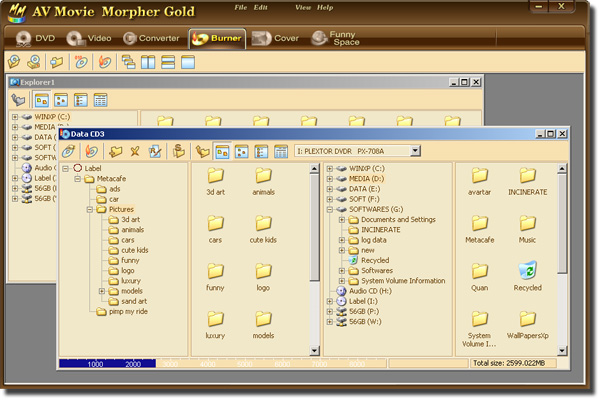600x400 pixels.
Task: Expand Documents and Settings folder
Action: click(x=342, y=220)
